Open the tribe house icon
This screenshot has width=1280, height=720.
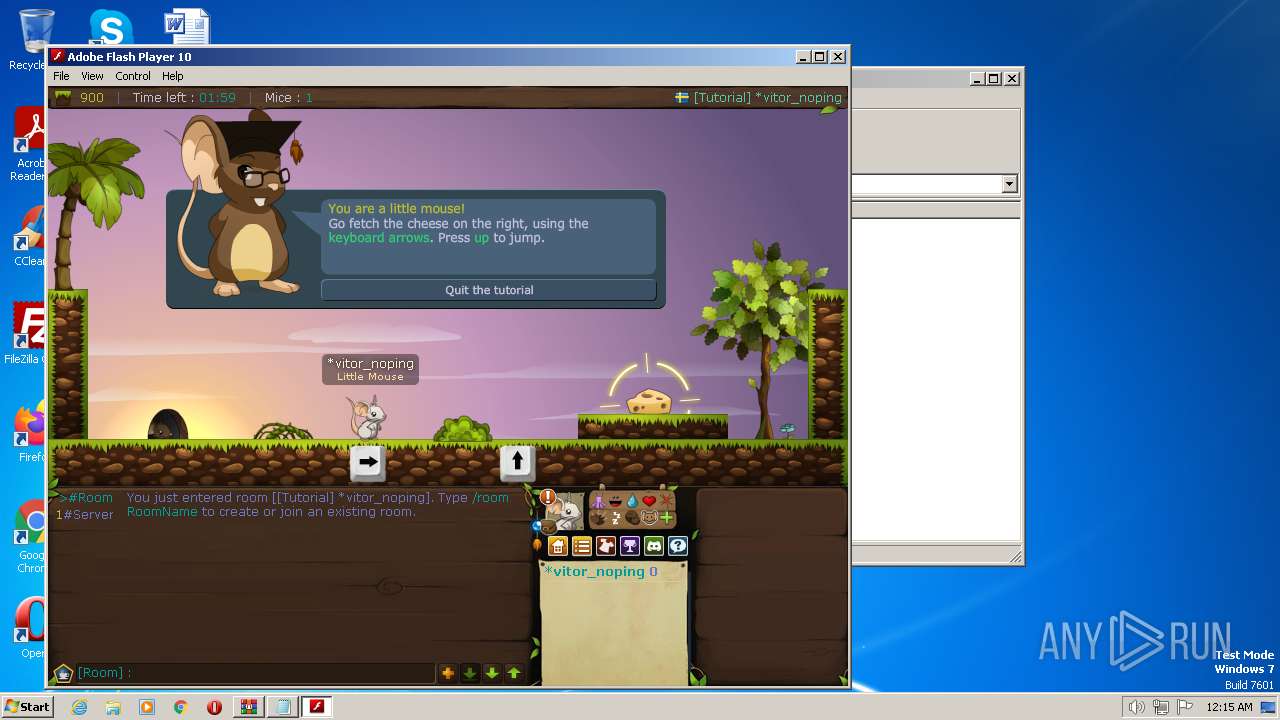[558, 546]
